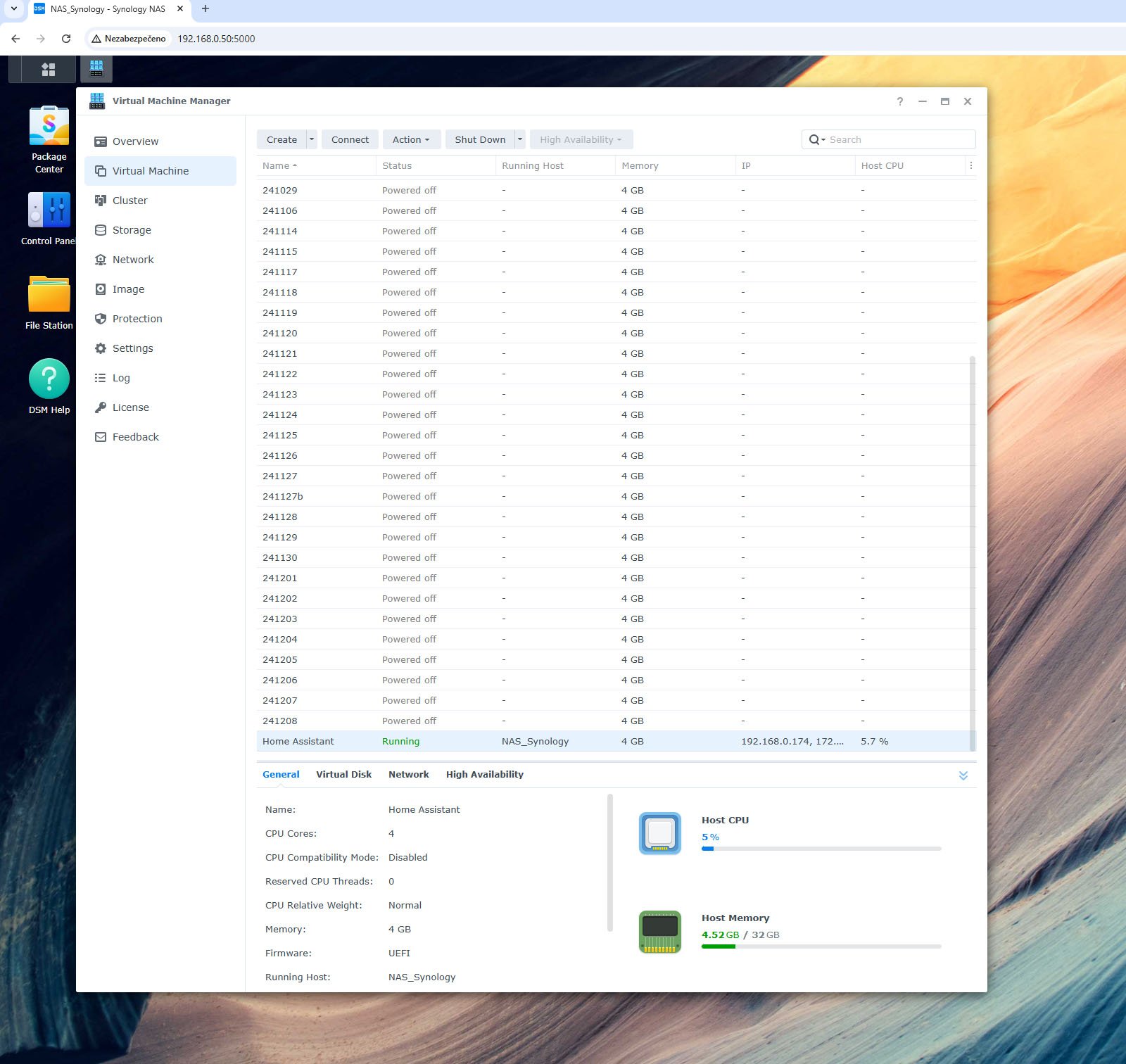This screenshot has width=1126, height=1064.
Task: Switch to the Virtual Disk tab
Action: tap(343, 774)
